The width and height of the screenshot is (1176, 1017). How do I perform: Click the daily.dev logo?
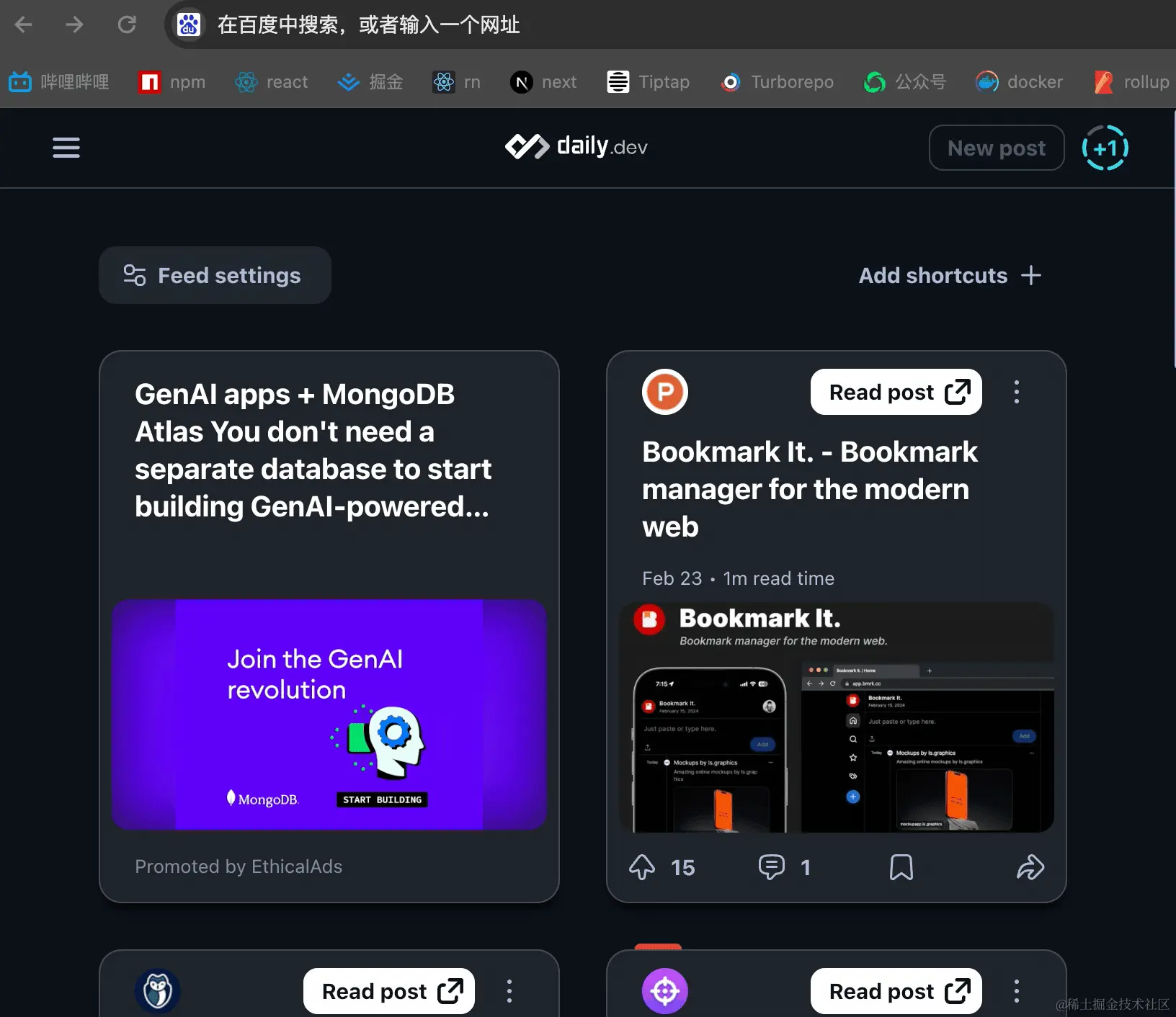(x=576, y=146)
